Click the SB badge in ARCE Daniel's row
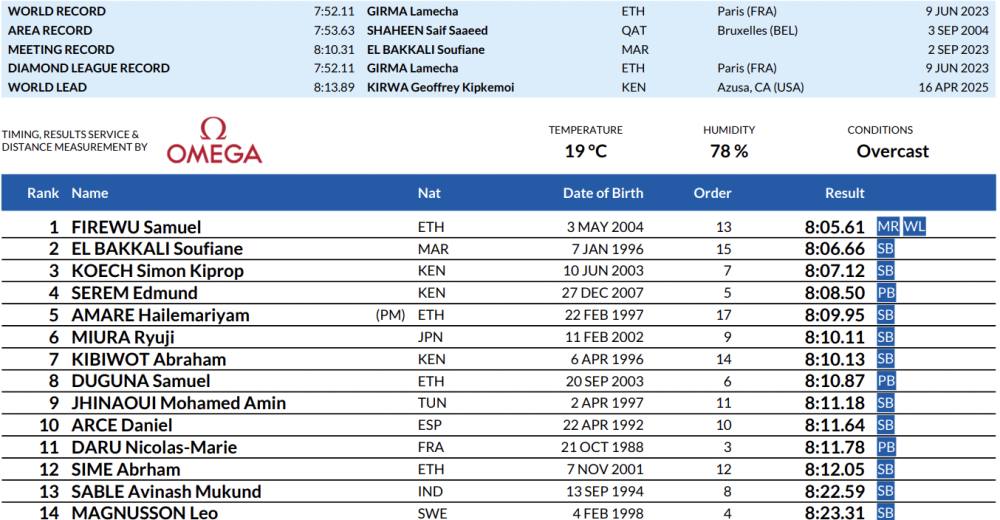Viewport: 1000px width, 520px height. 885,425
